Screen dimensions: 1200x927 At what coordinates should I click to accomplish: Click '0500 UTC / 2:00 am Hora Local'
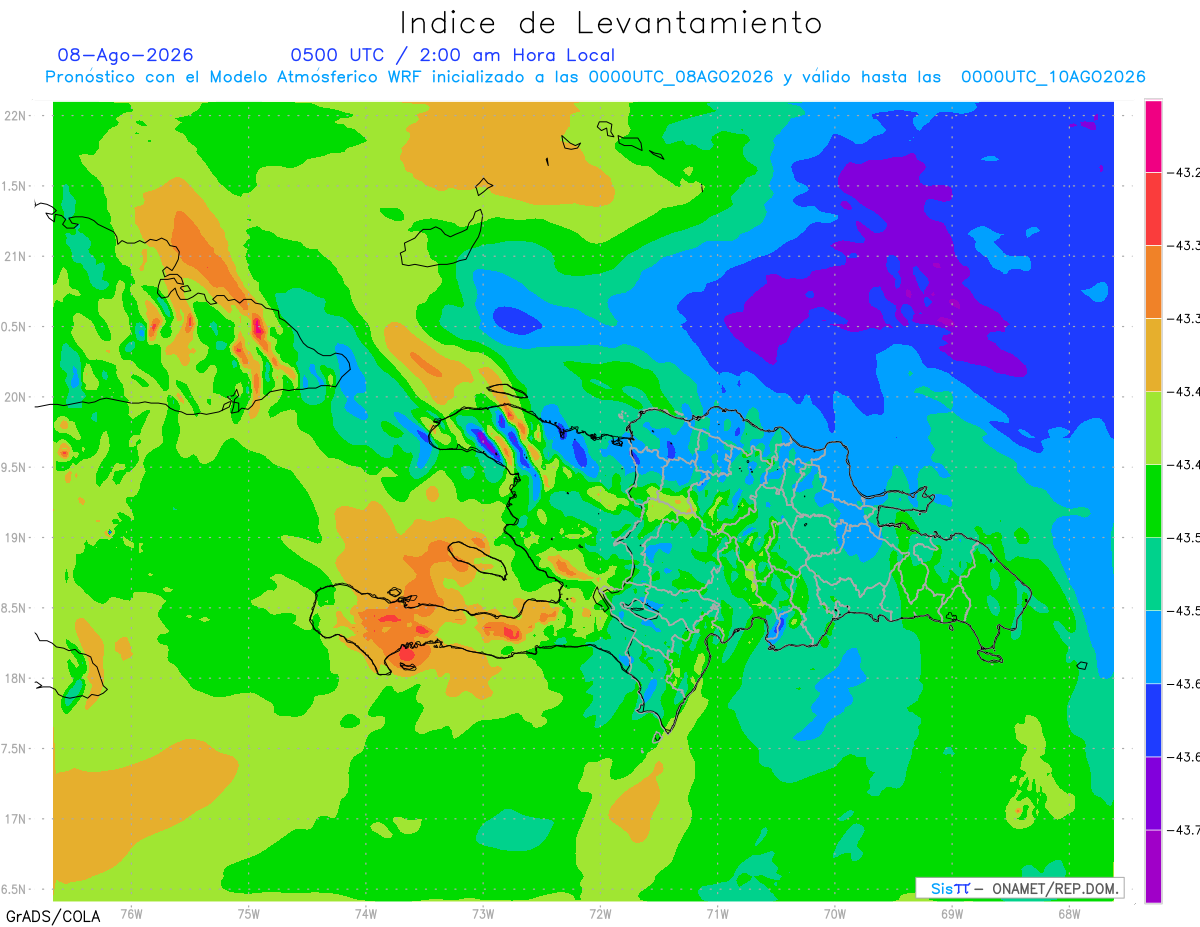coord(452,55)
